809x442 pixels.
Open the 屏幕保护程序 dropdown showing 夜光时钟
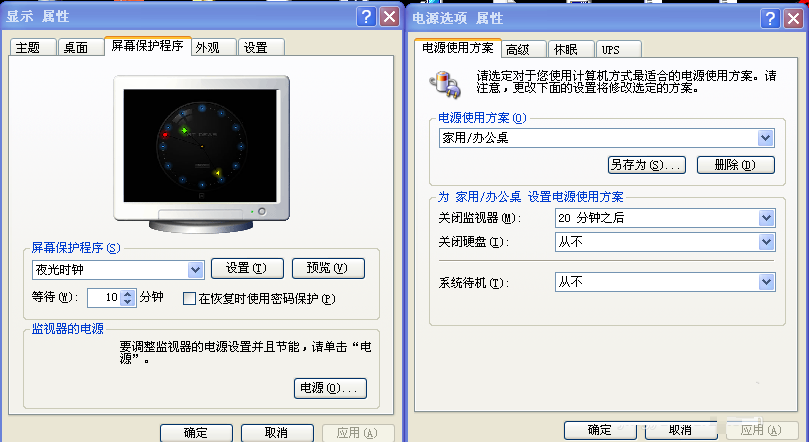tap(196, 269)
